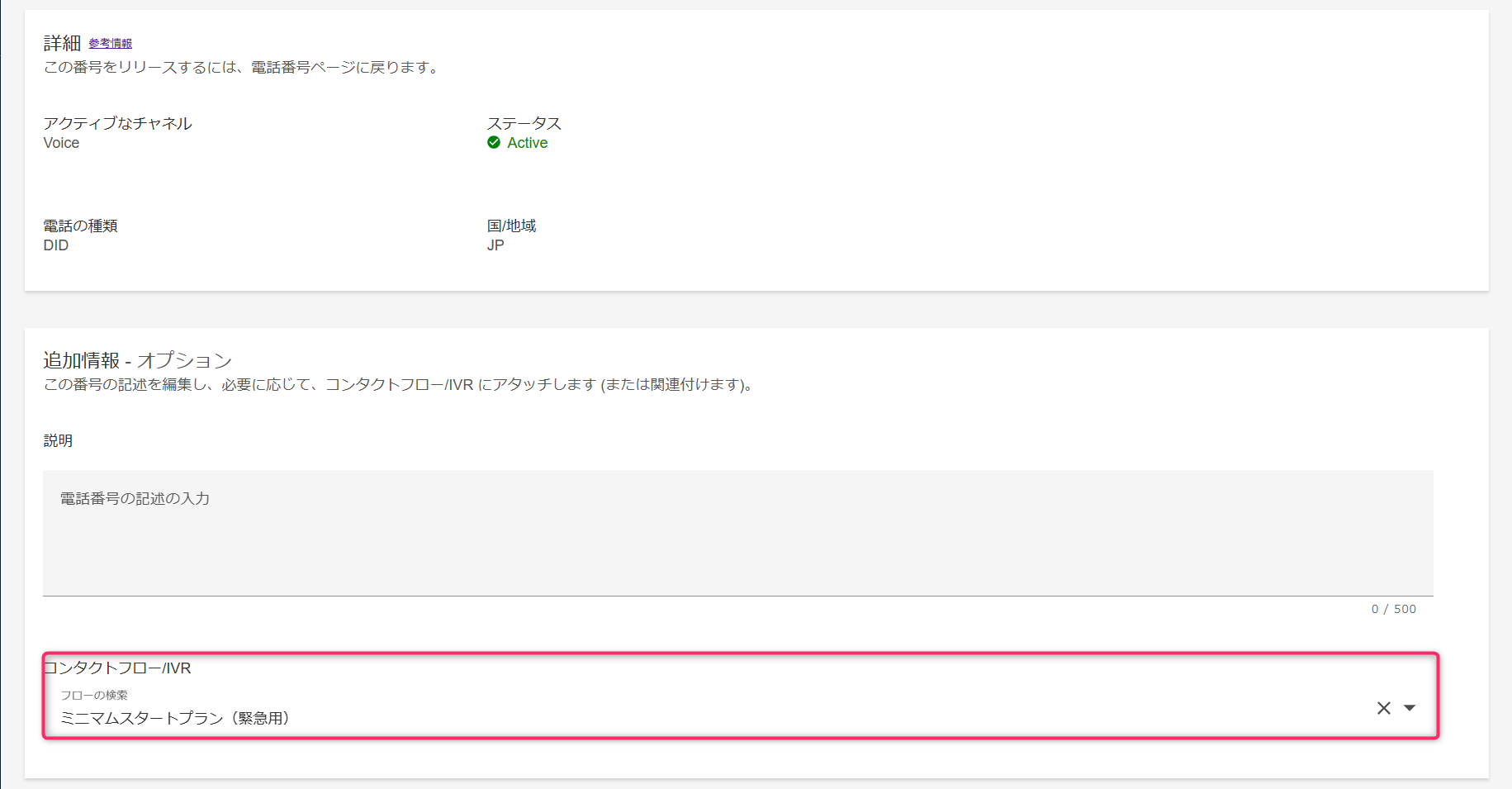This screenshot has height=789, width=1512.
Task: Clear the selected contact flow with X
Action: pyautogui.click(x=1383, y=708)
